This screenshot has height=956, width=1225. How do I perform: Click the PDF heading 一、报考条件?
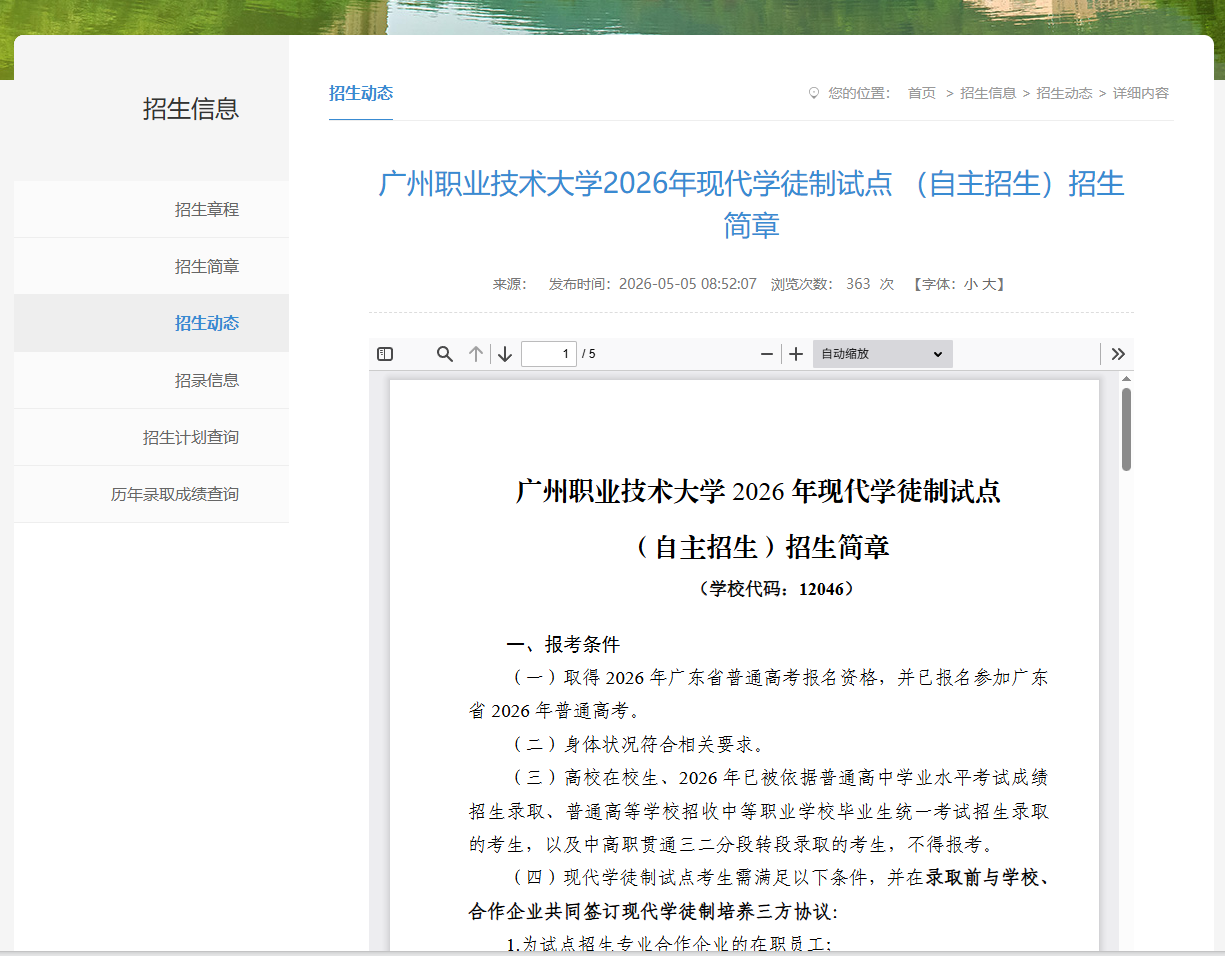pos(563,644)
